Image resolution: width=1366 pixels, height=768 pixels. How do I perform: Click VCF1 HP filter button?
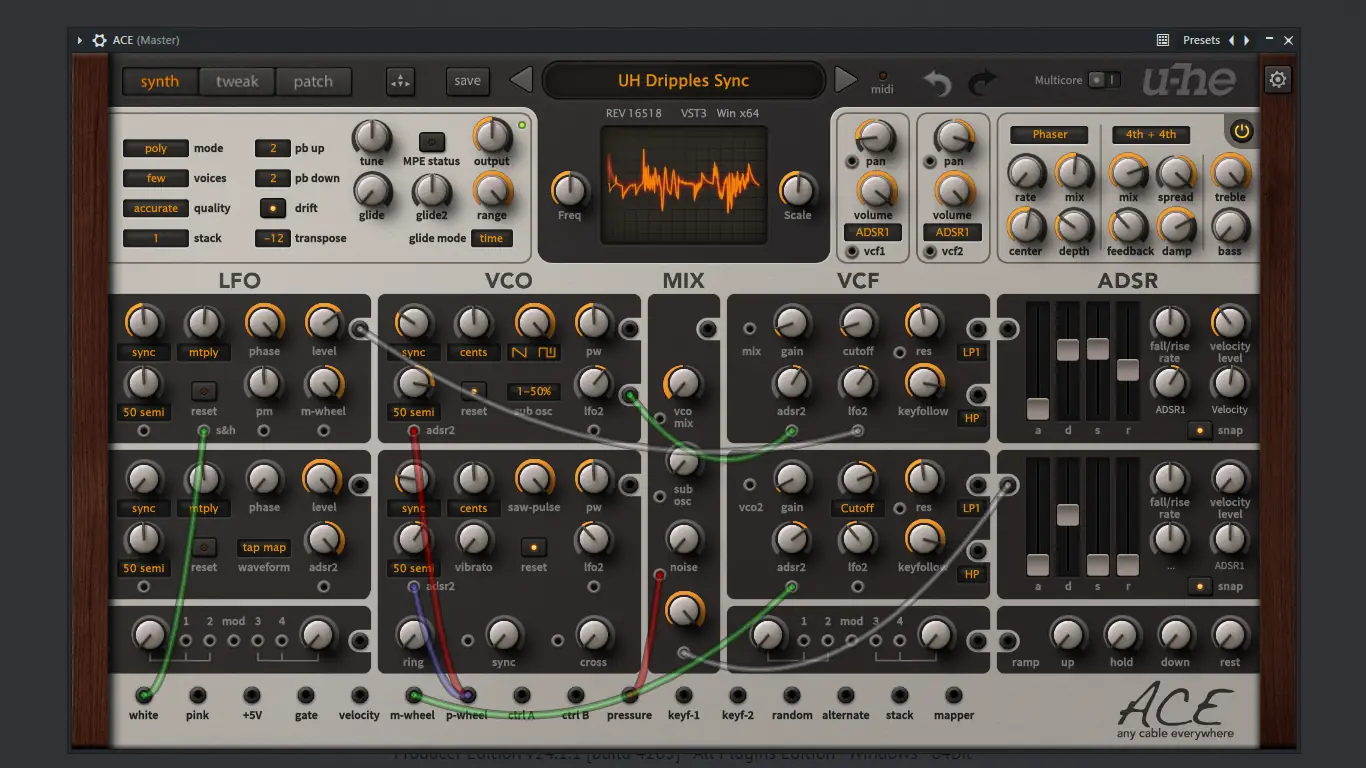click(972, 418)
